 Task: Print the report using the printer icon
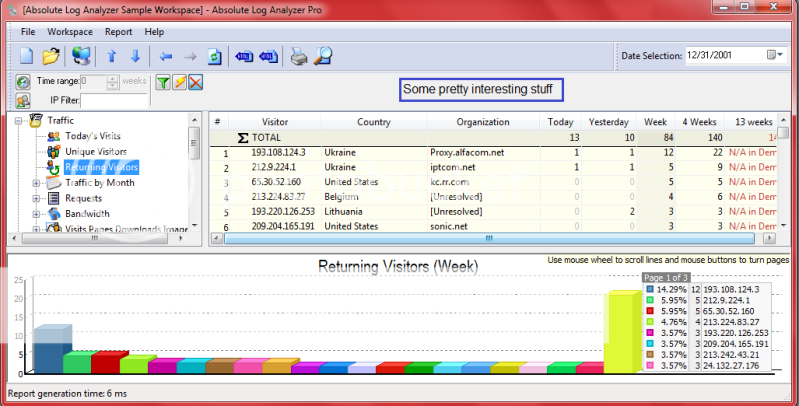pyautogui.click(x=298, y=57)
